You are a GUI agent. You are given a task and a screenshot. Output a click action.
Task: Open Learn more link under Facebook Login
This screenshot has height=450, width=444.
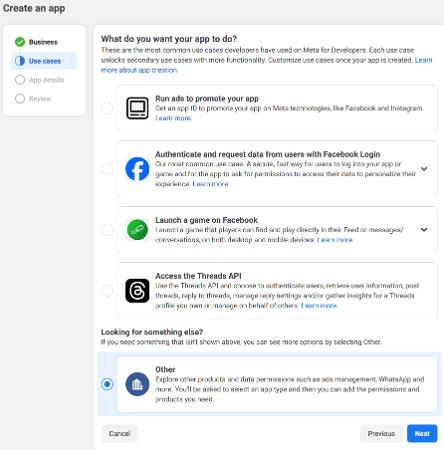tap(211, 184)
